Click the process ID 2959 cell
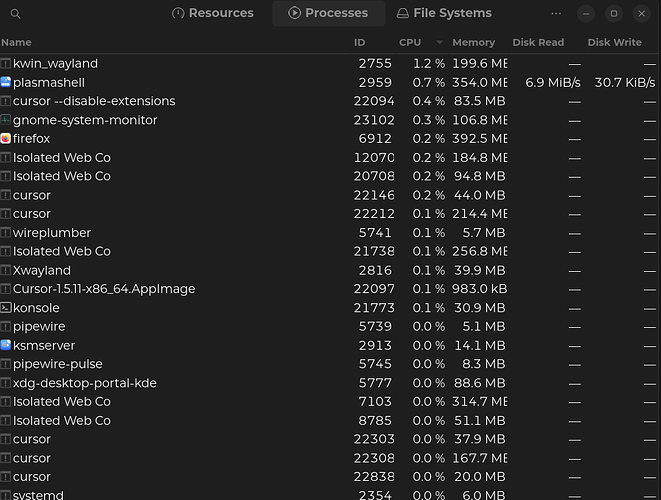 tap(375, 83)
